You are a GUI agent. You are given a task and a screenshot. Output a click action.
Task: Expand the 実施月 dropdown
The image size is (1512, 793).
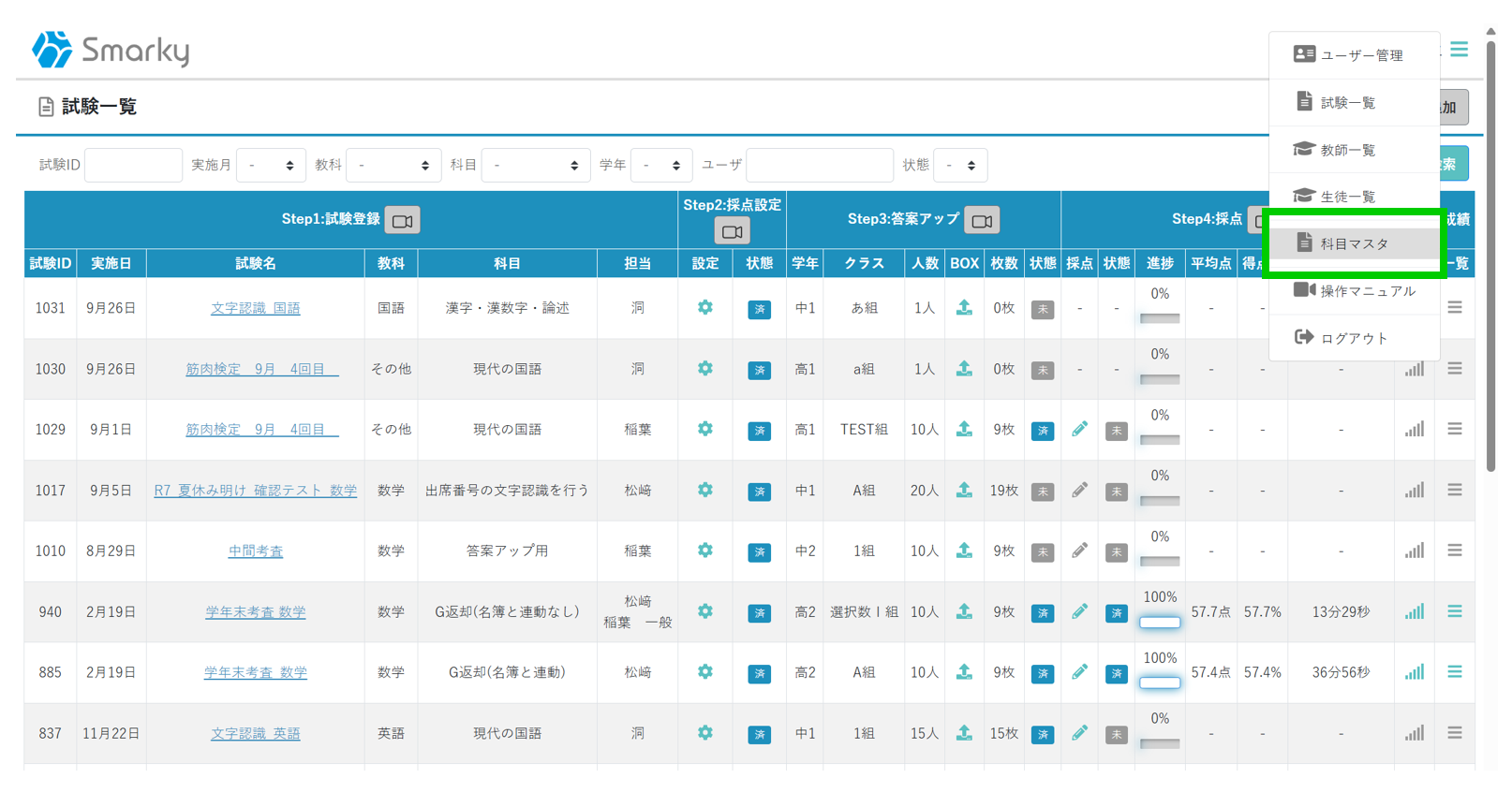coord(271,166)
